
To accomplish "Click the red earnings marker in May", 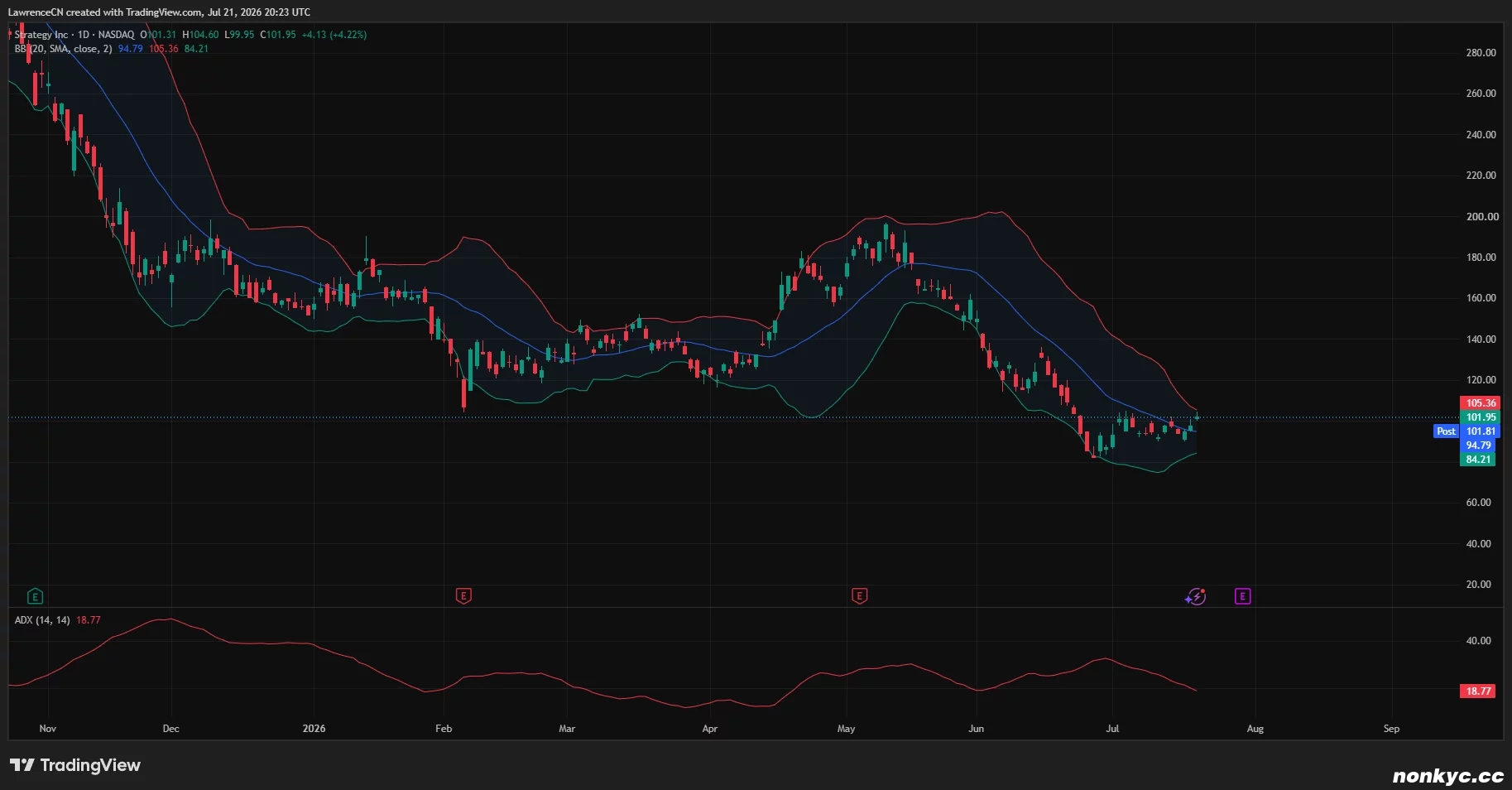I will coord(859,596).
